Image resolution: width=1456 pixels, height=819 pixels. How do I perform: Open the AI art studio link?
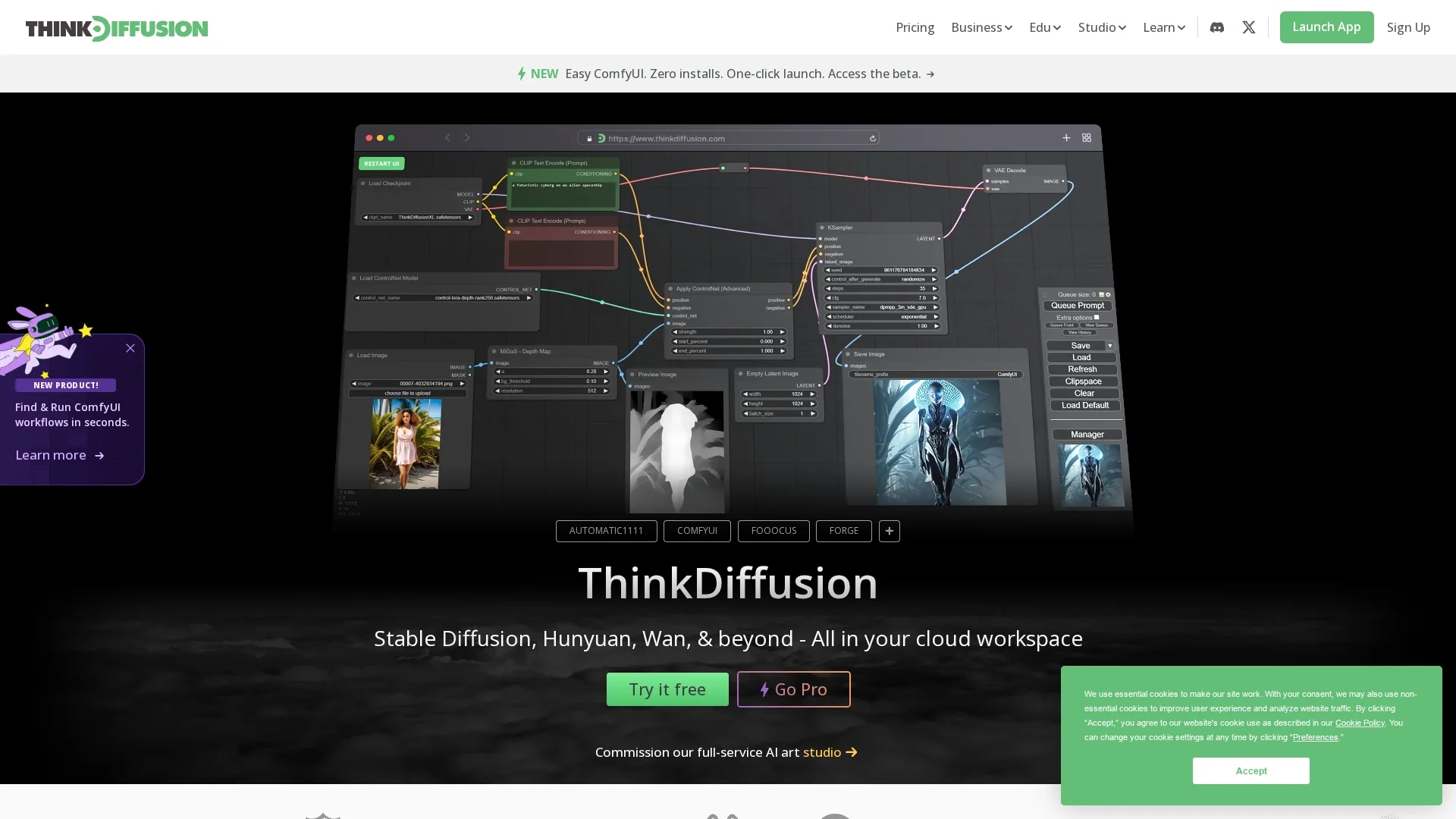[x=830, y=752]
